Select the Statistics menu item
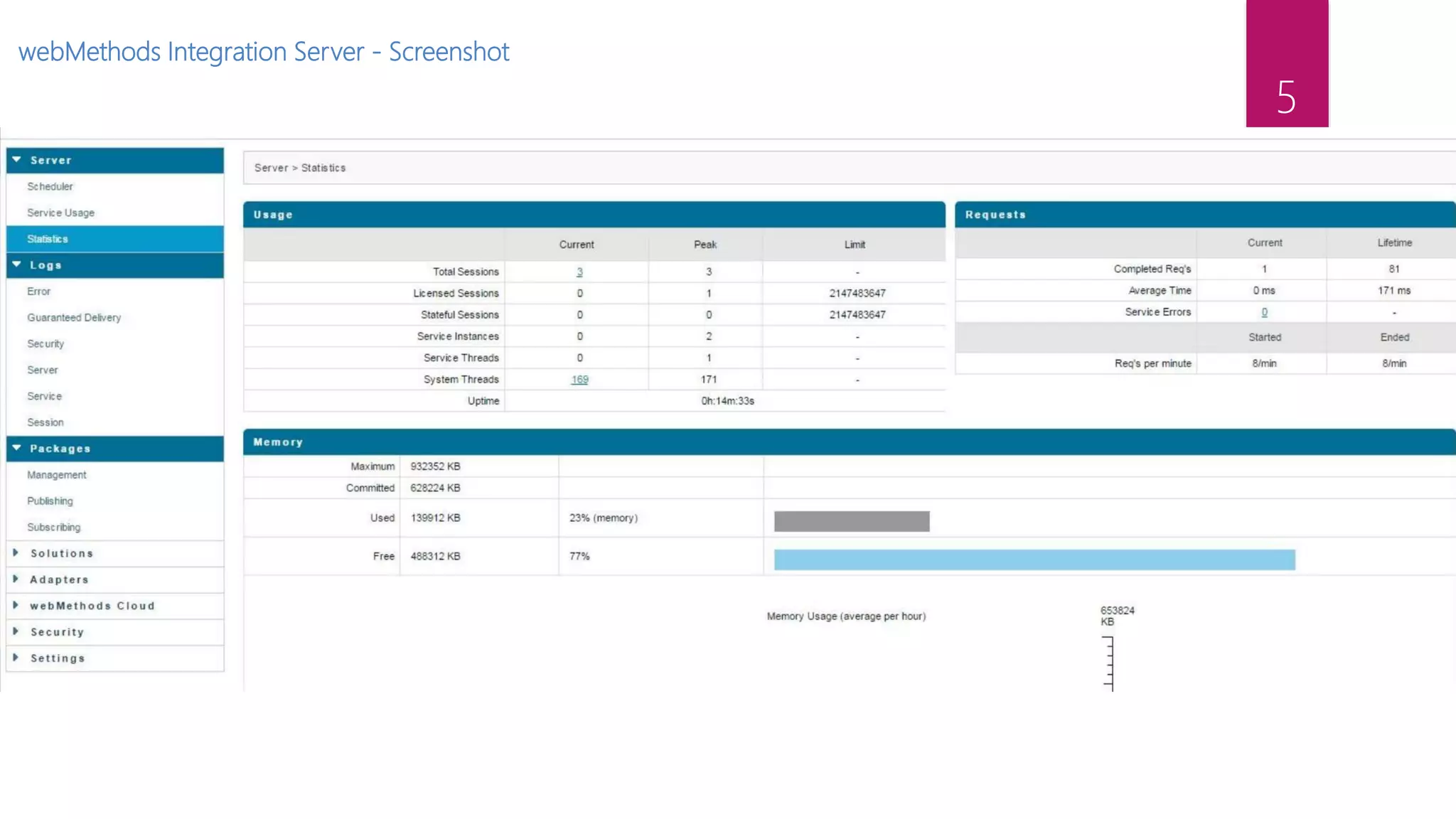Viewport: 1456px width, 819px height. 48,239
